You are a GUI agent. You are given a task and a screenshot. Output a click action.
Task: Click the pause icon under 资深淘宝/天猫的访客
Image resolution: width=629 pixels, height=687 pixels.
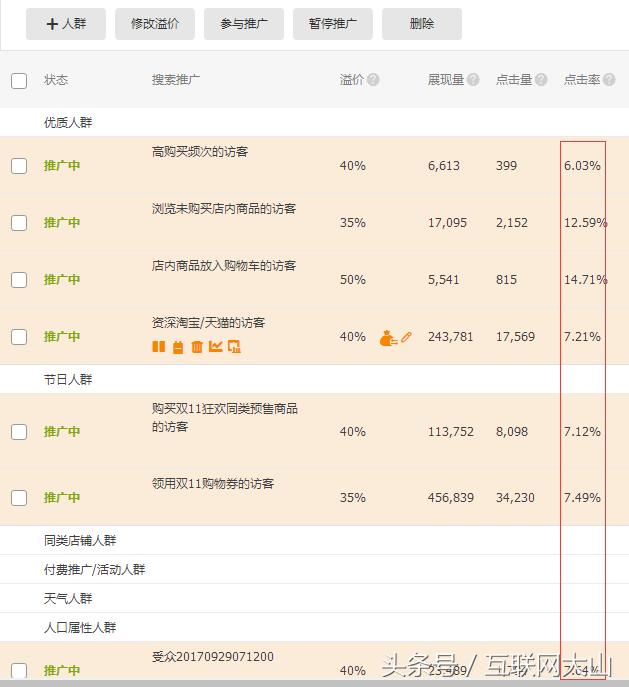[159, 347]
